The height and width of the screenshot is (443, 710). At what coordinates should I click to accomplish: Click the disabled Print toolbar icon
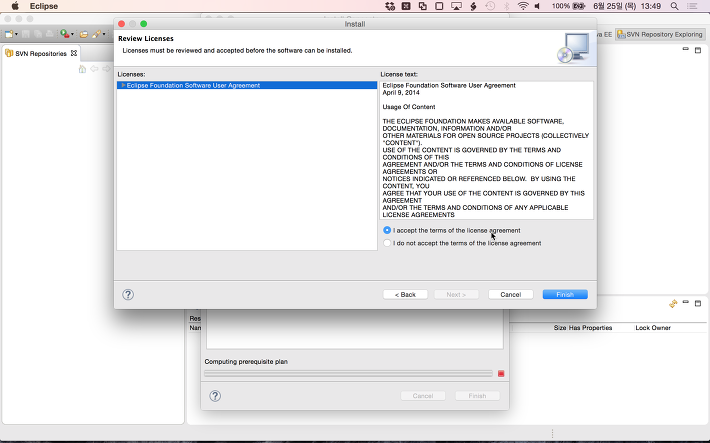pyautogui.click(x=49, y=34)
